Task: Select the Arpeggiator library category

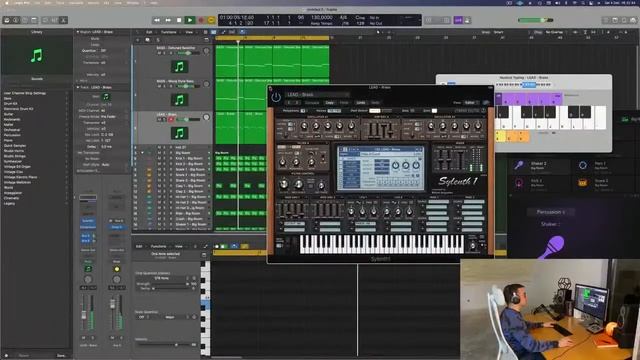Action: click(x=13, y=193)
